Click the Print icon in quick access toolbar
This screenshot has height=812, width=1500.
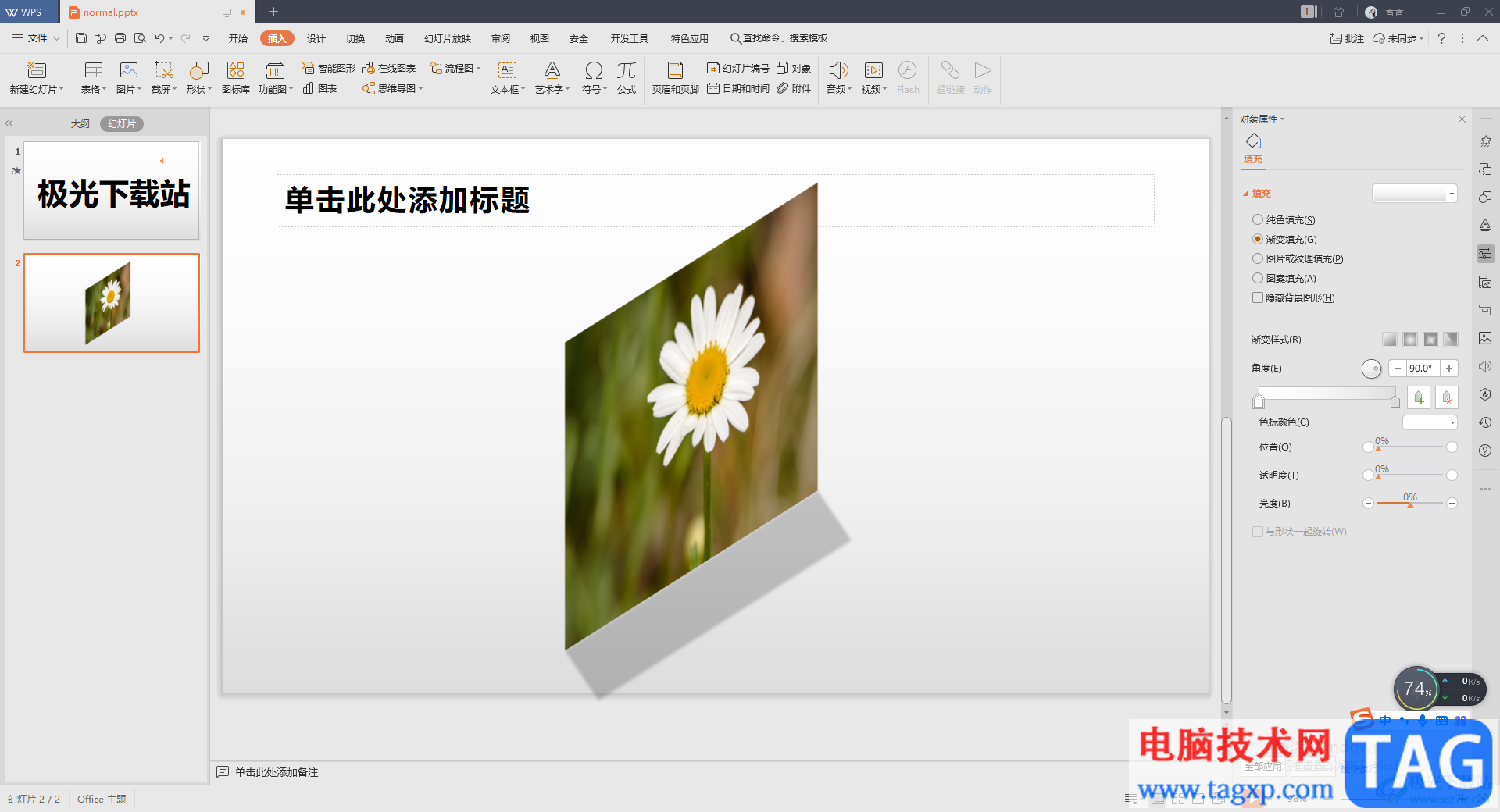coord(120,38)
